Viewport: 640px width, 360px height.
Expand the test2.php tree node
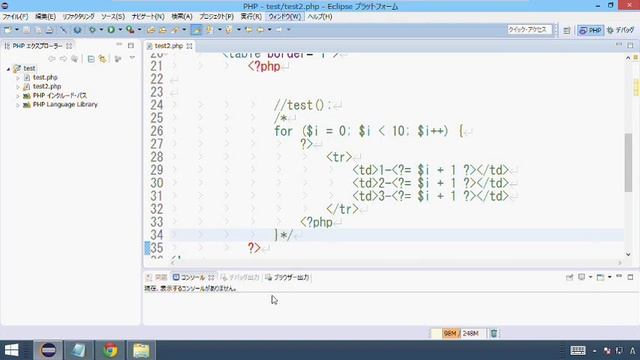pos(18,87)
